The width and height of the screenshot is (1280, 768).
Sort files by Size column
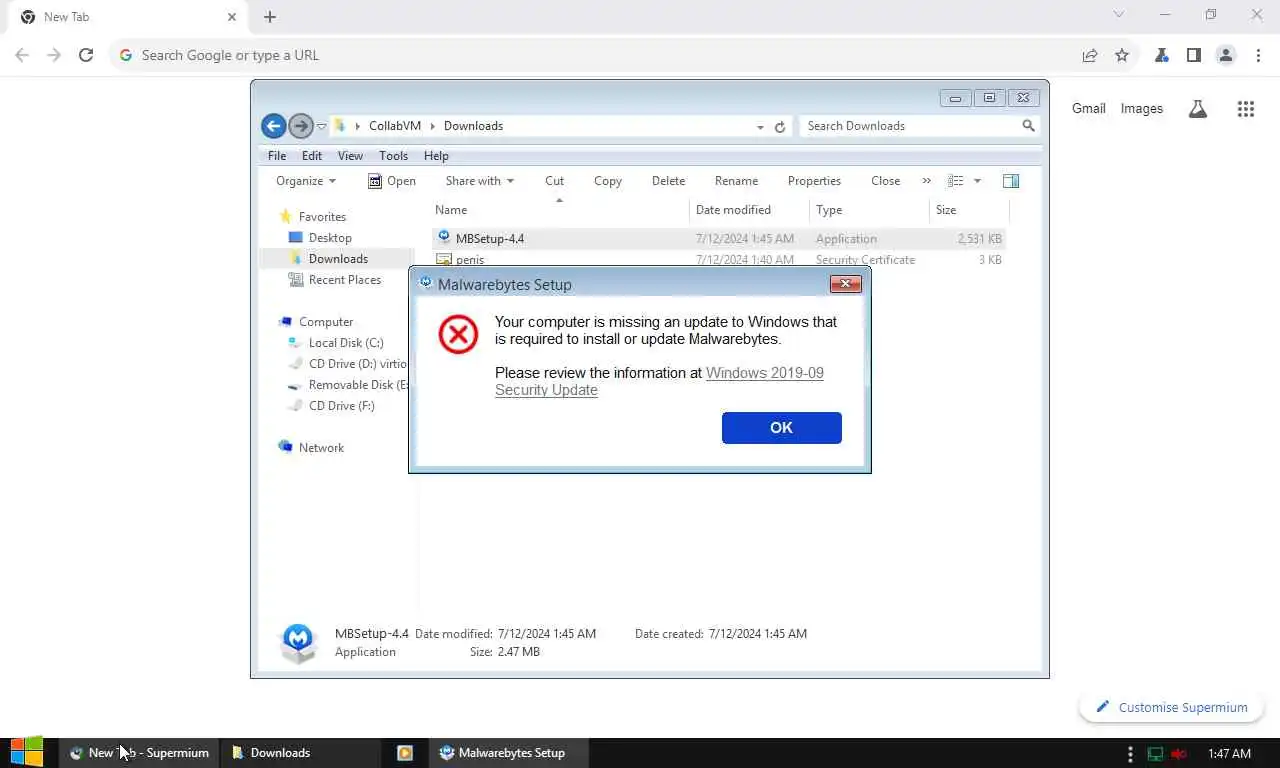point(969,210)
